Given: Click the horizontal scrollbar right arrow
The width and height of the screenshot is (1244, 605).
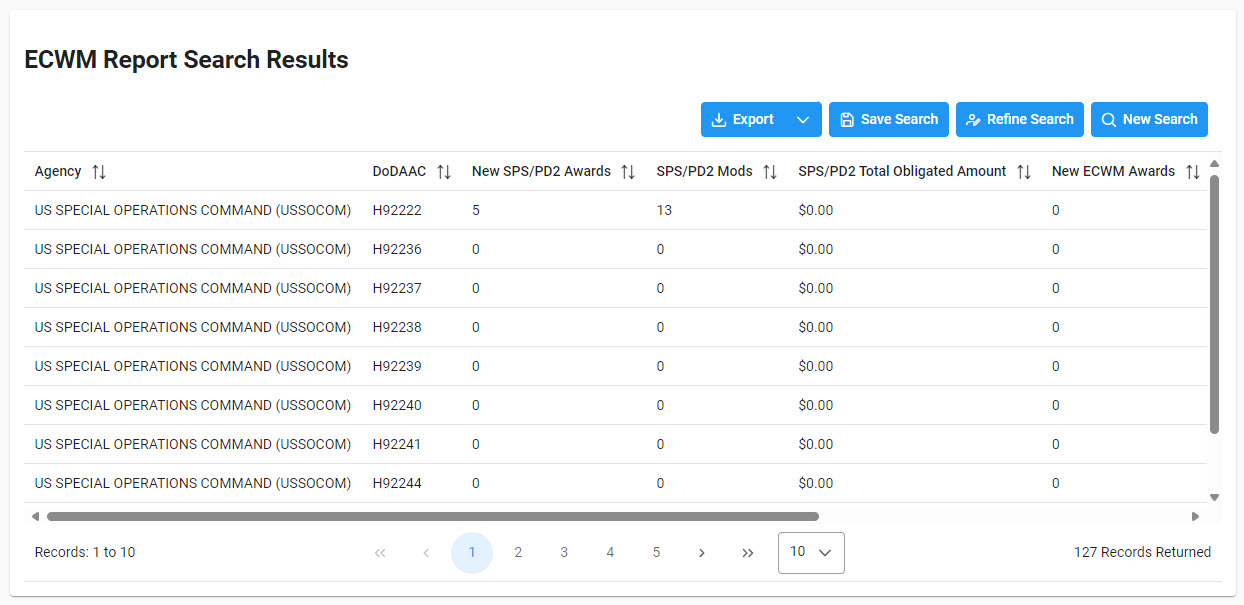Looking at the screenshot, I should tap(1194, 517).
